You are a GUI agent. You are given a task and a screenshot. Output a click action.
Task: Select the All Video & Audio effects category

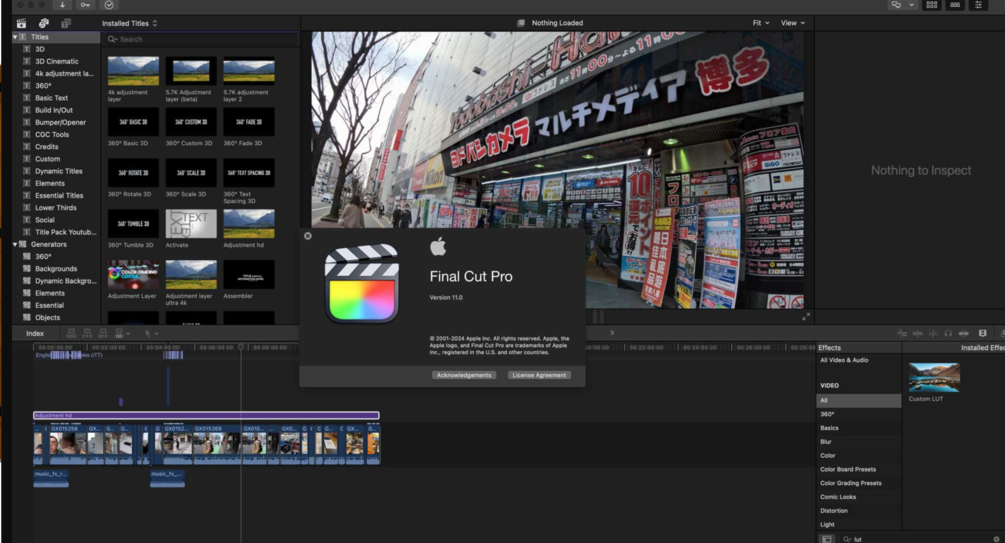844,360
